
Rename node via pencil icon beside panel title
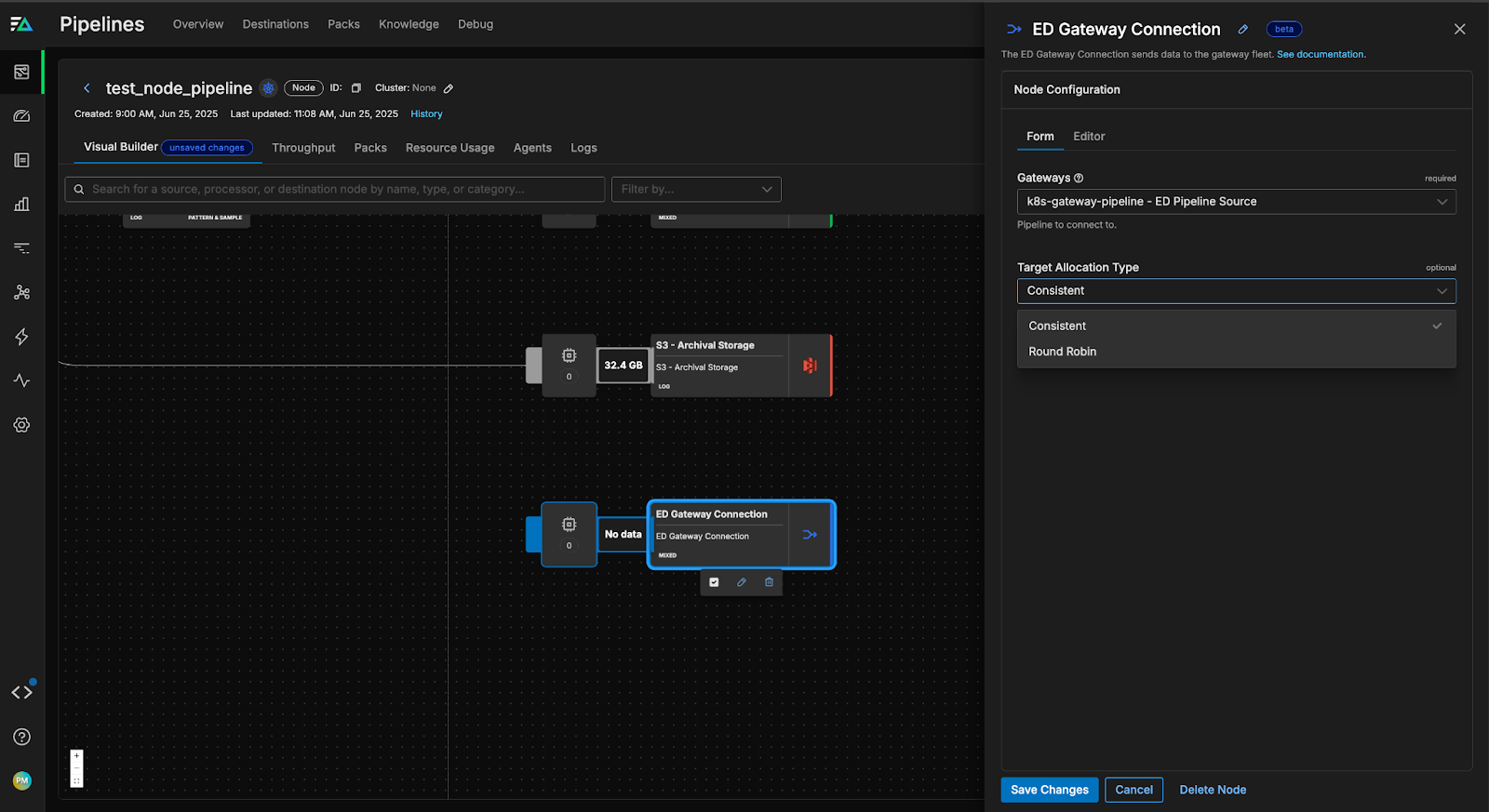1242,30
